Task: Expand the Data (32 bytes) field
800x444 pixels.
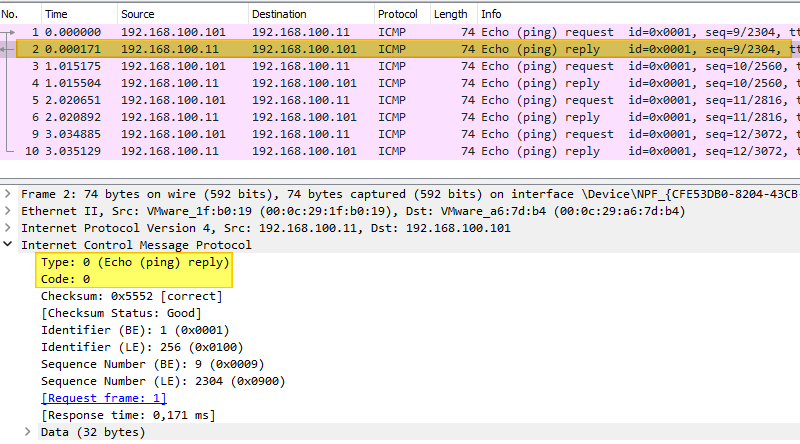Action: (x=28, y=432)
